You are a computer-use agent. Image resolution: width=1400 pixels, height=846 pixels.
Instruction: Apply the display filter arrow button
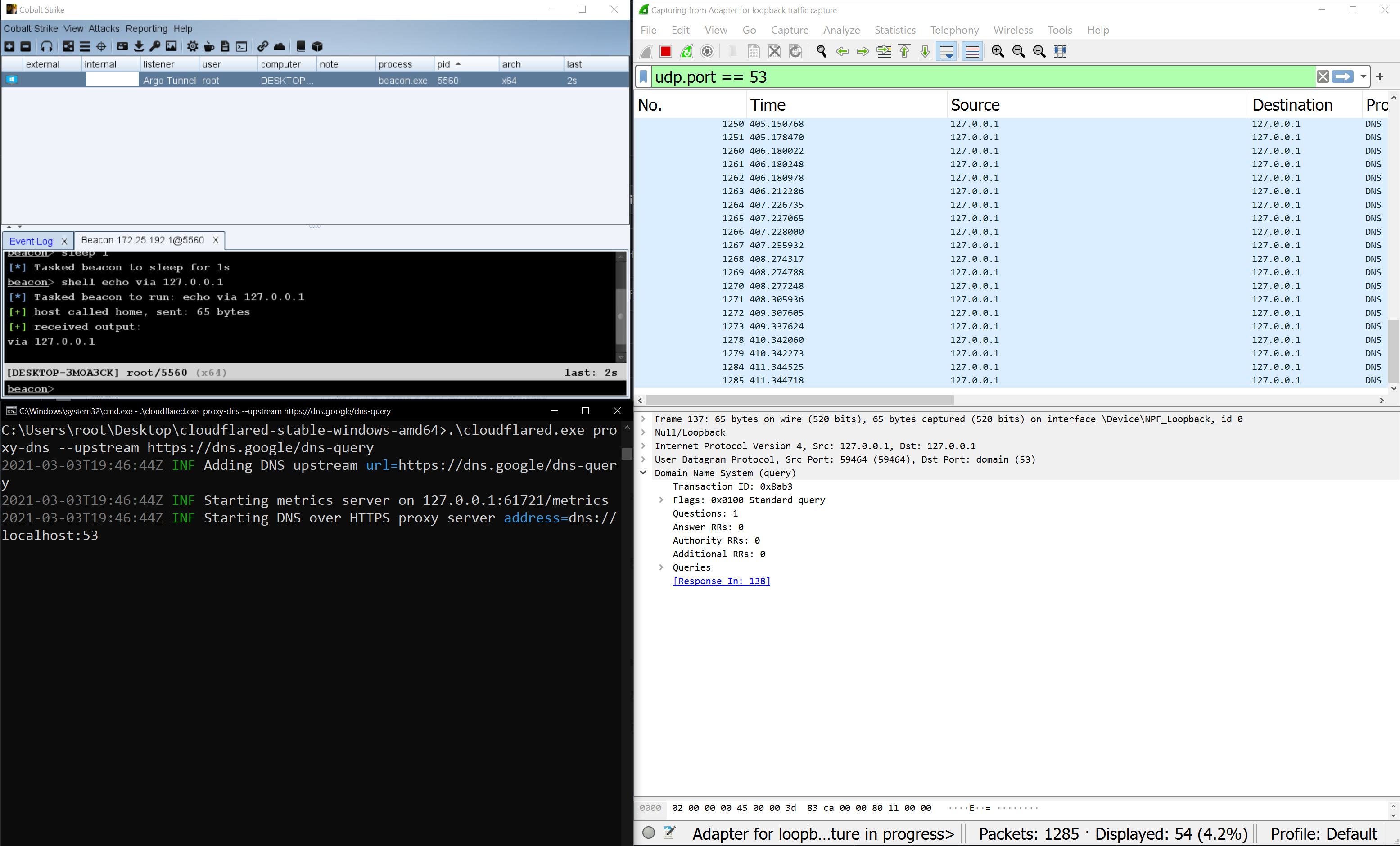(x=1343, y=76)
